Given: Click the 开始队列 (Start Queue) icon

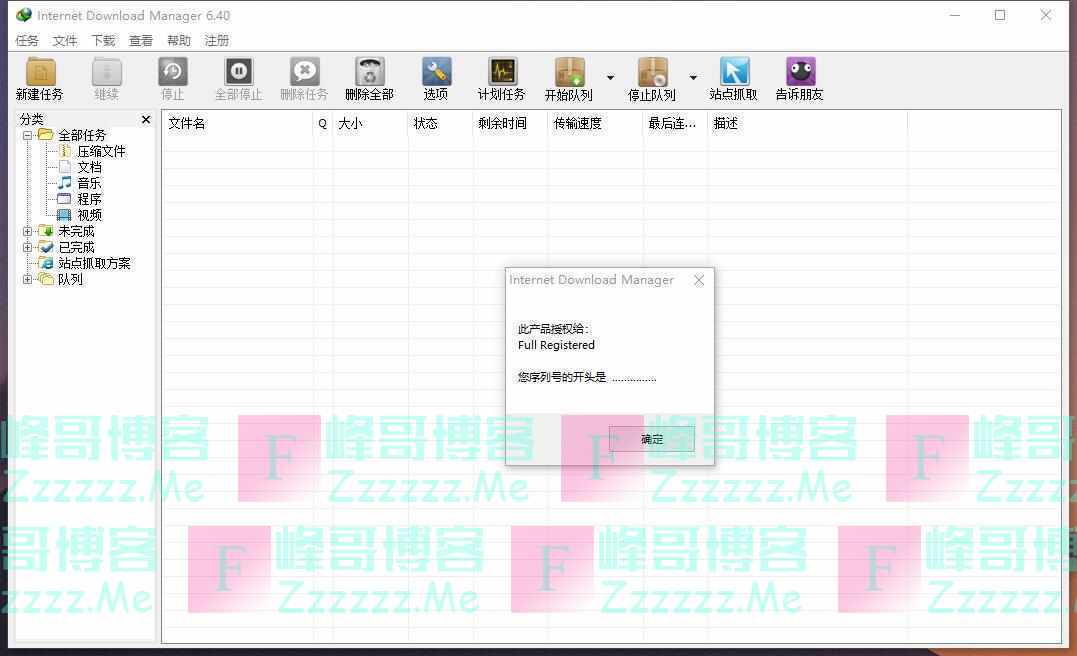Looking at the screenshot, I should (x=569, y=73).
